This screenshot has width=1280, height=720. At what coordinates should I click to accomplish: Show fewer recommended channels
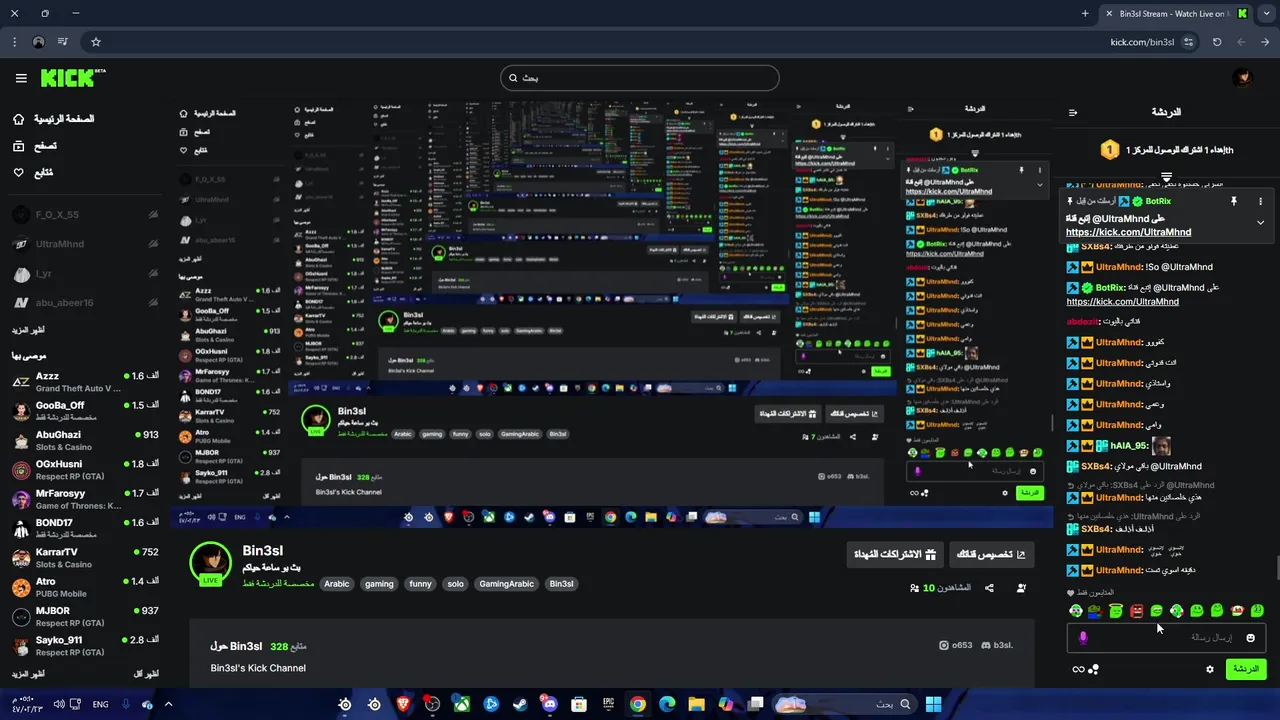(147, 674)
